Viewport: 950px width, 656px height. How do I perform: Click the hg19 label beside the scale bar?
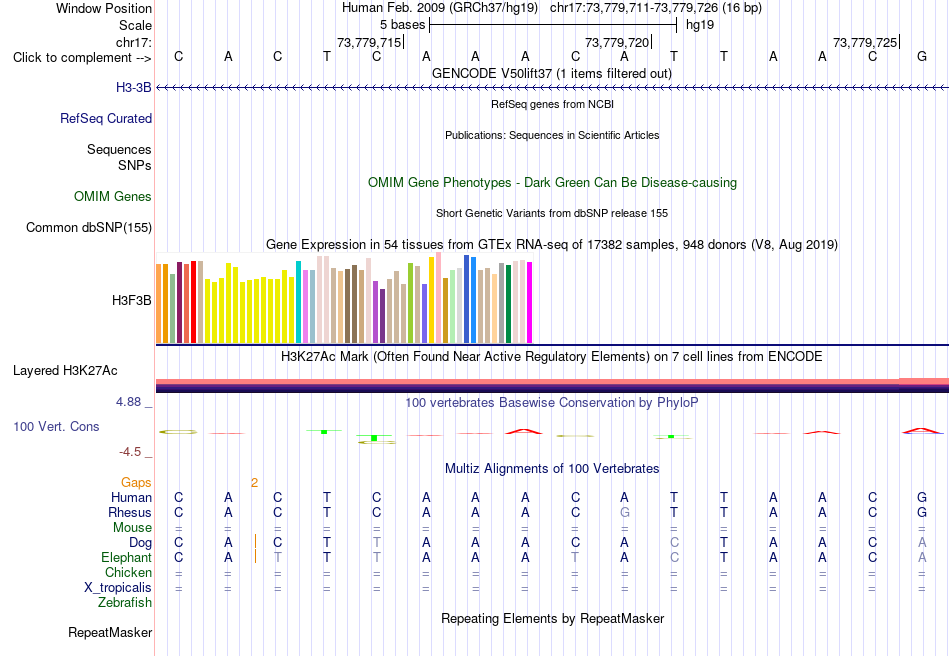pos(700,25)
